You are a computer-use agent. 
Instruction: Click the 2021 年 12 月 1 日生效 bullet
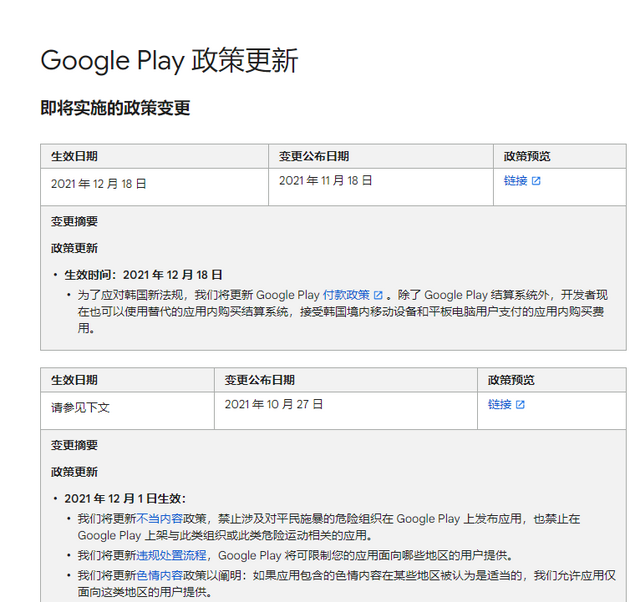125,499
